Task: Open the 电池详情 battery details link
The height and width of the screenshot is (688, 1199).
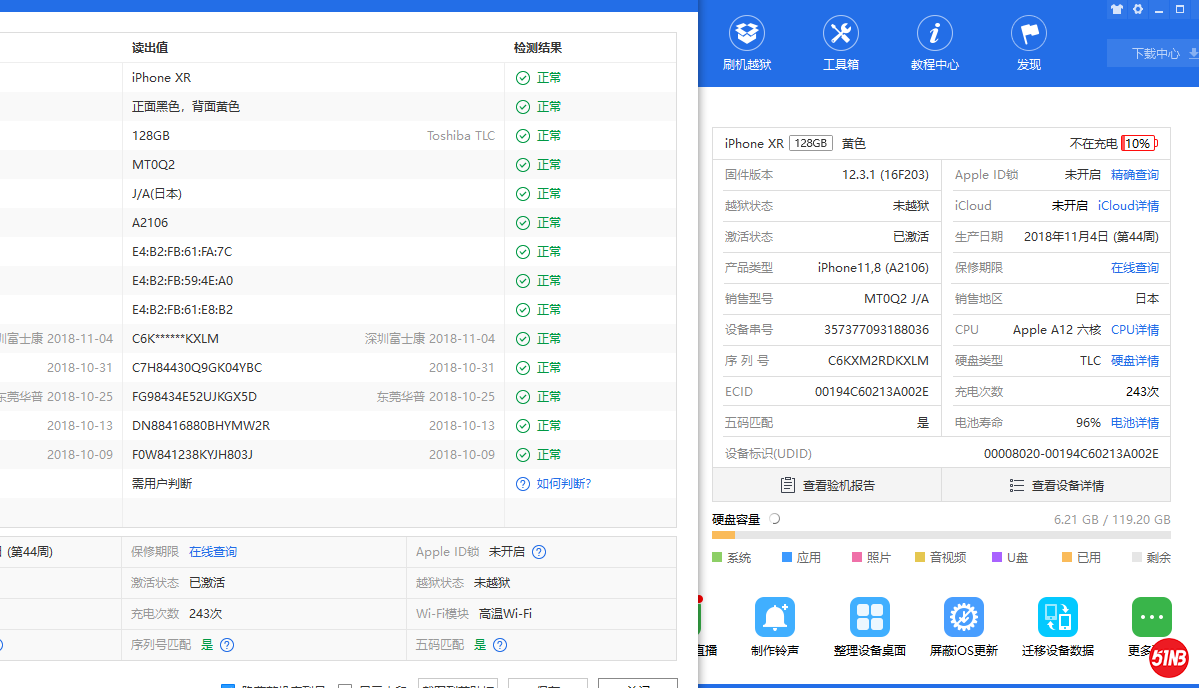Action: [x=1135, y=423]
